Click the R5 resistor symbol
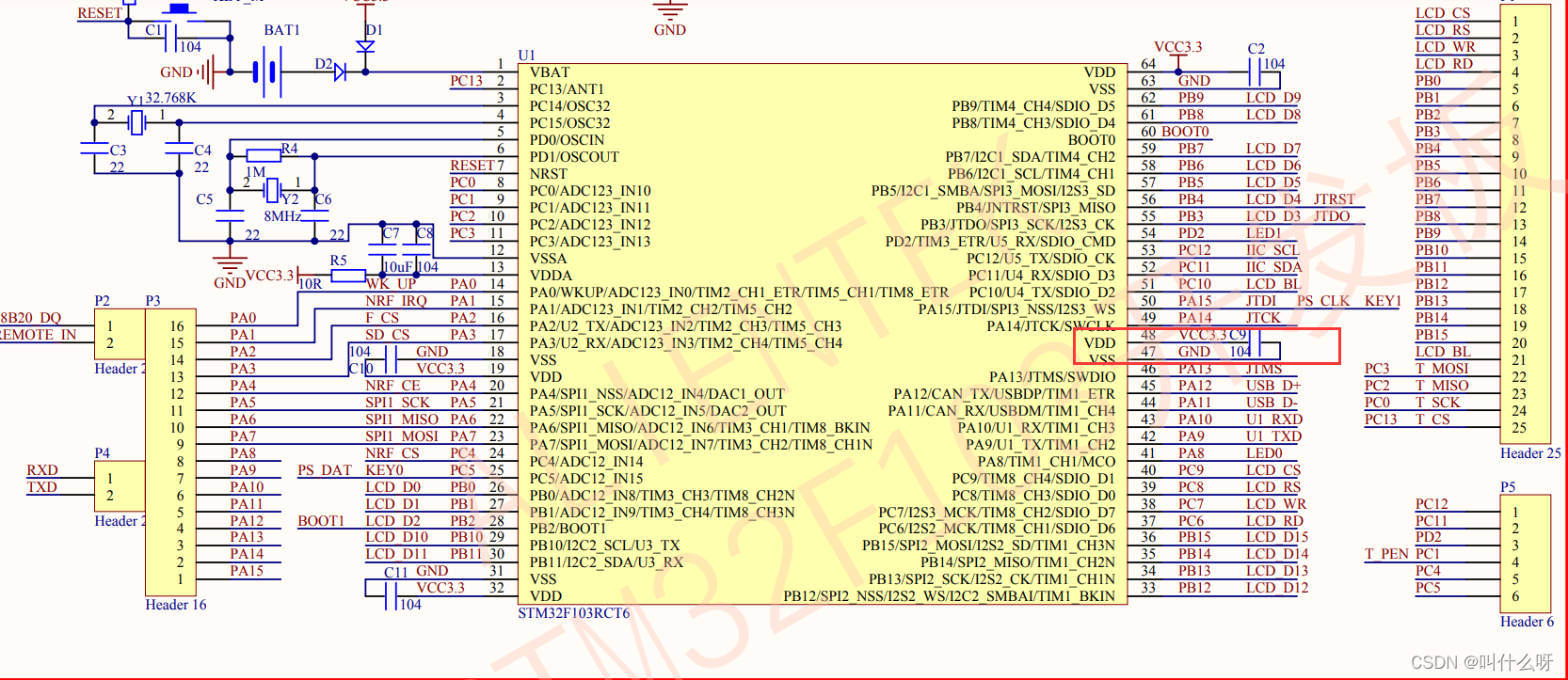 pyautogui.click(x=348, y=276)
